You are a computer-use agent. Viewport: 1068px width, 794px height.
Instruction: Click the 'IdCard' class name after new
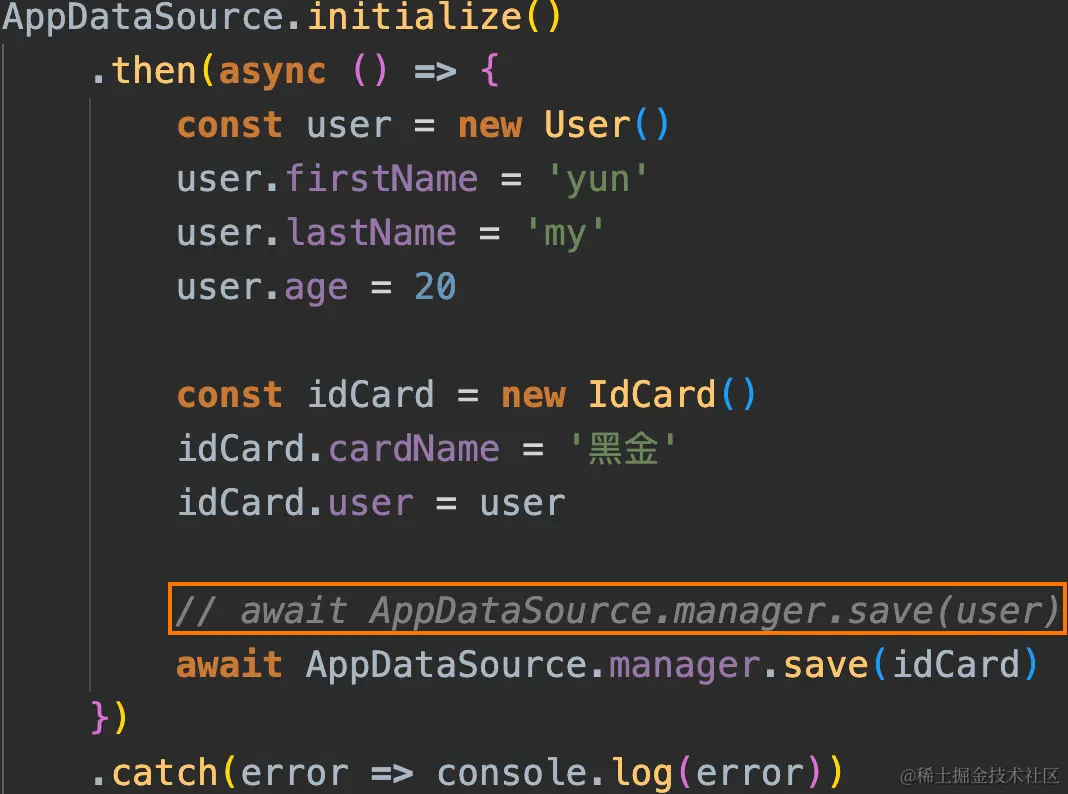pos(652,395)
